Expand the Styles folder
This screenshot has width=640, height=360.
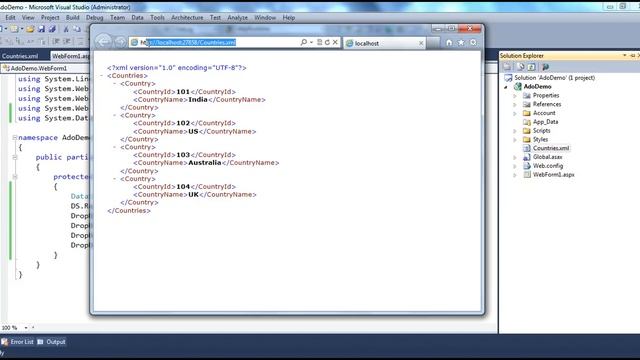click(x=515, y=140)
